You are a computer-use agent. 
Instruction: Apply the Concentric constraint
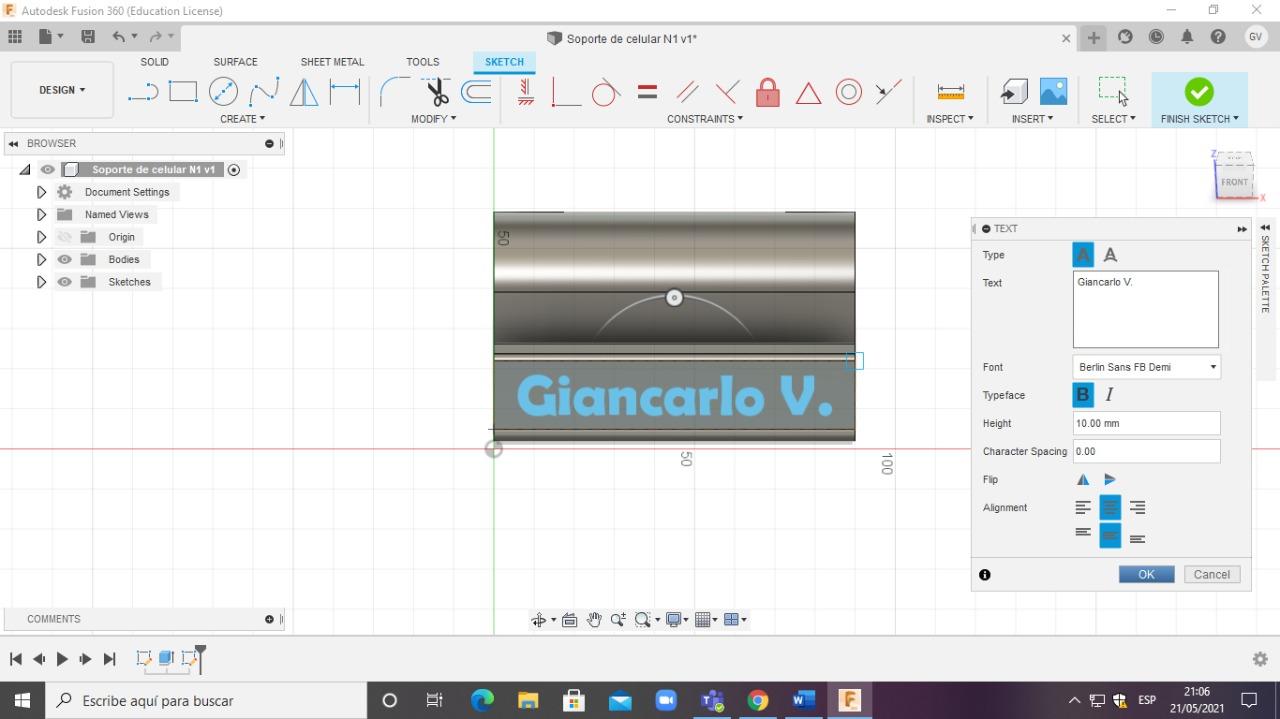pos(848,93)
